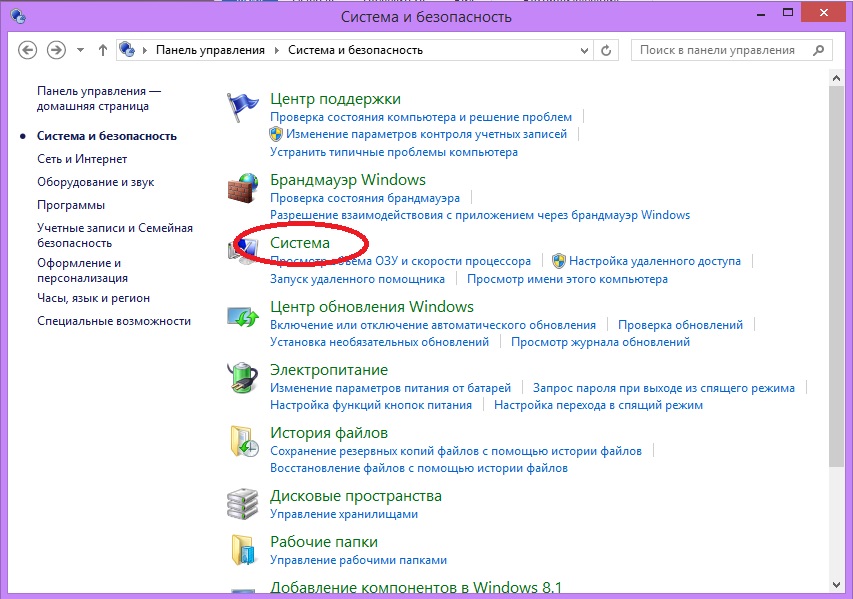The width and height of the screenshot is (853, 599).
Task: Go back using the back arrow button
Action: tap(27, 50)
